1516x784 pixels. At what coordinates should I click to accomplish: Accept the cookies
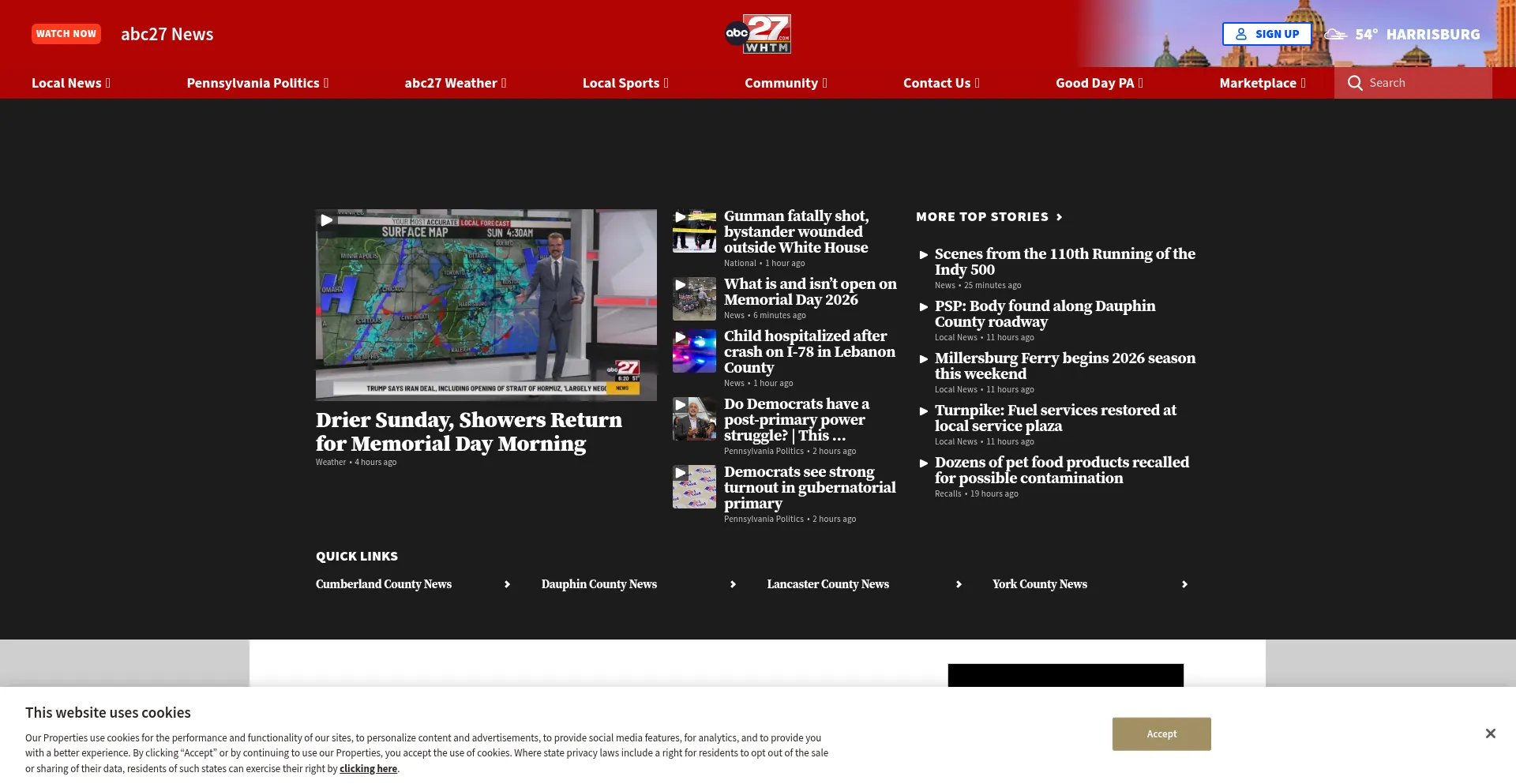[1161, 734]
